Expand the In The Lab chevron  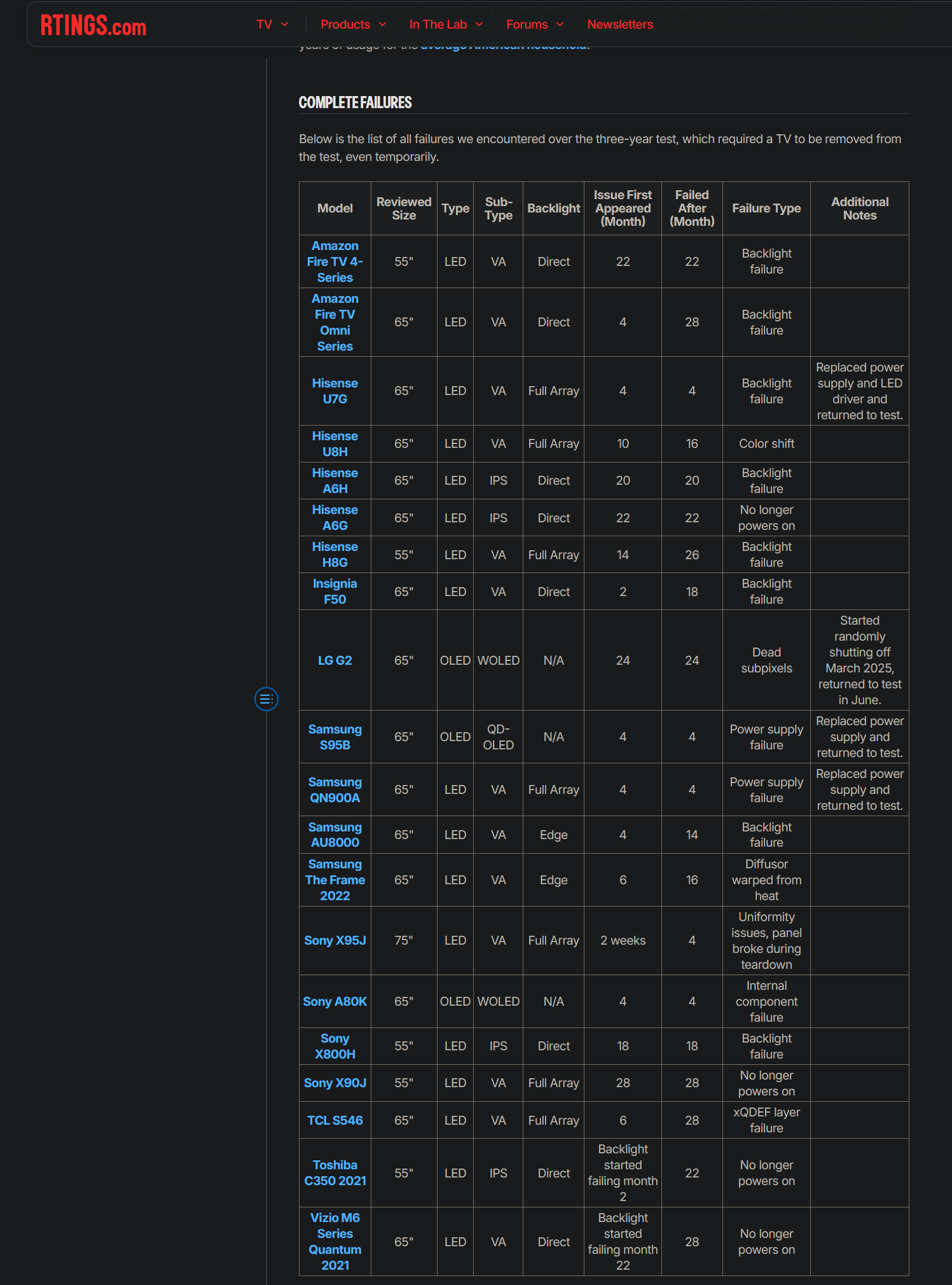coord(479,24)
